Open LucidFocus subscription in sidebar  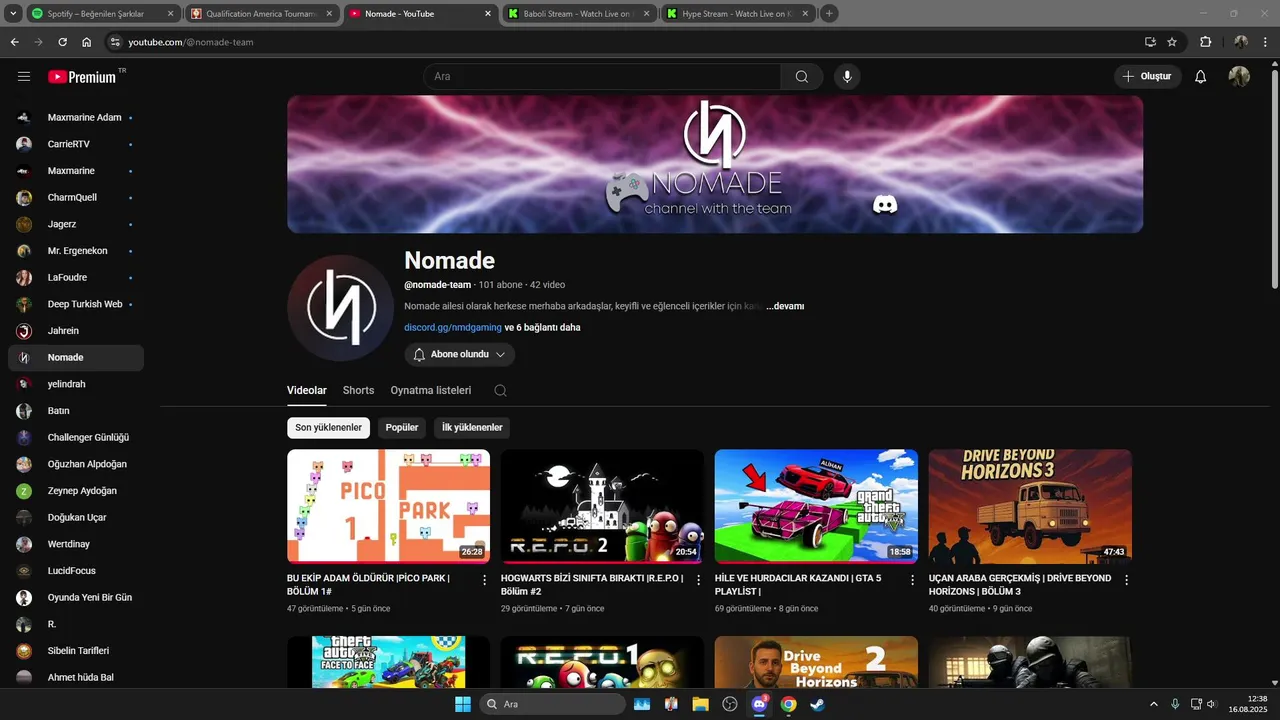click(76, 571)
